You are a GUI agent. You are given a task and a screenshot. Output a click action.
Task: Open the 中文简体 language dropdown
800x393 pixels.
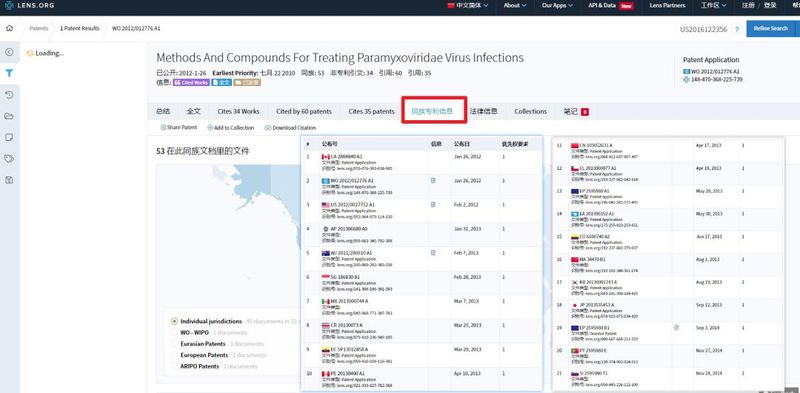[x=467, y=6]
